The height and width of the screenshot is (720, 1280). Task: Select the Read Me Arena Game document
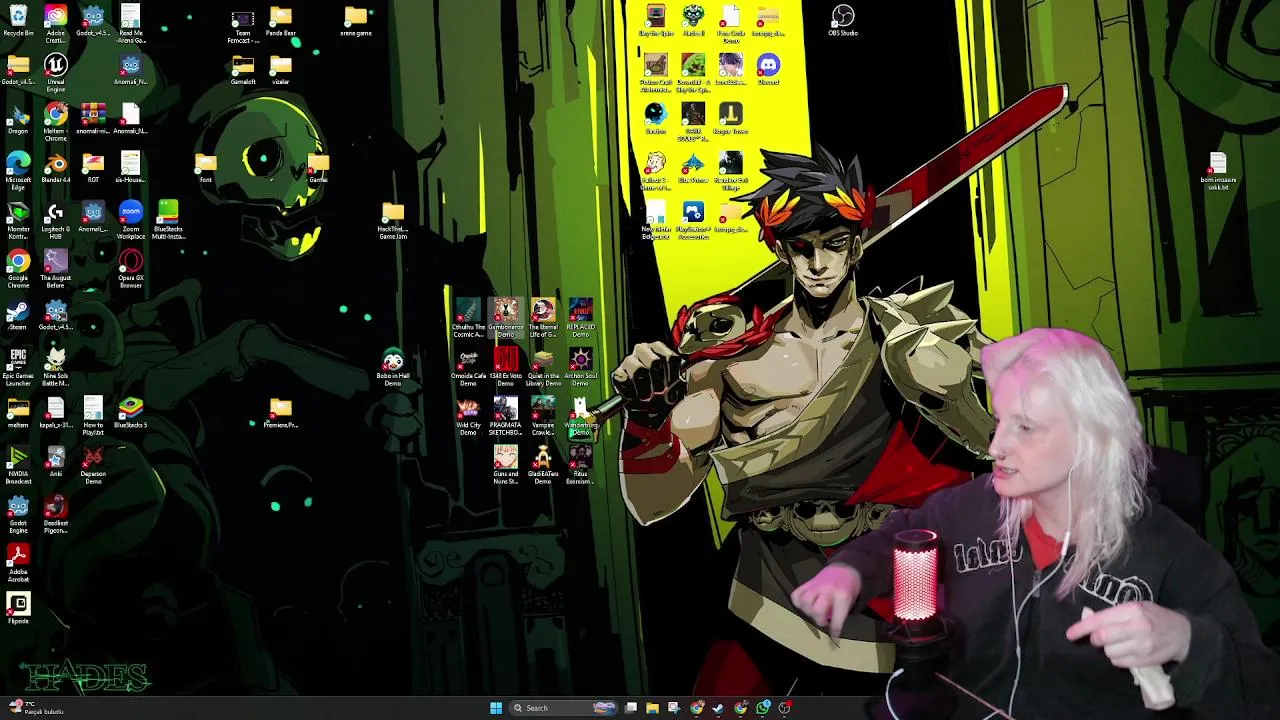click(x=131, y=25)
